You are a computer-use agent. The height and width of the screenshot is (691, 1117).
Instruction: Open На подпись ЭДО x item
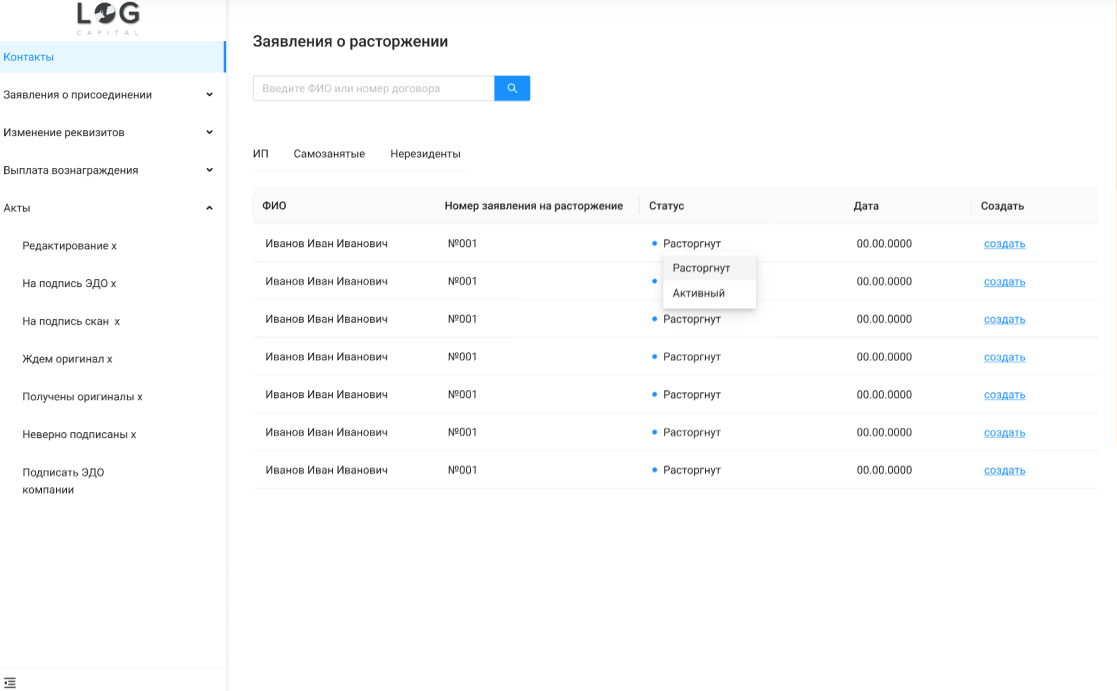69,284
